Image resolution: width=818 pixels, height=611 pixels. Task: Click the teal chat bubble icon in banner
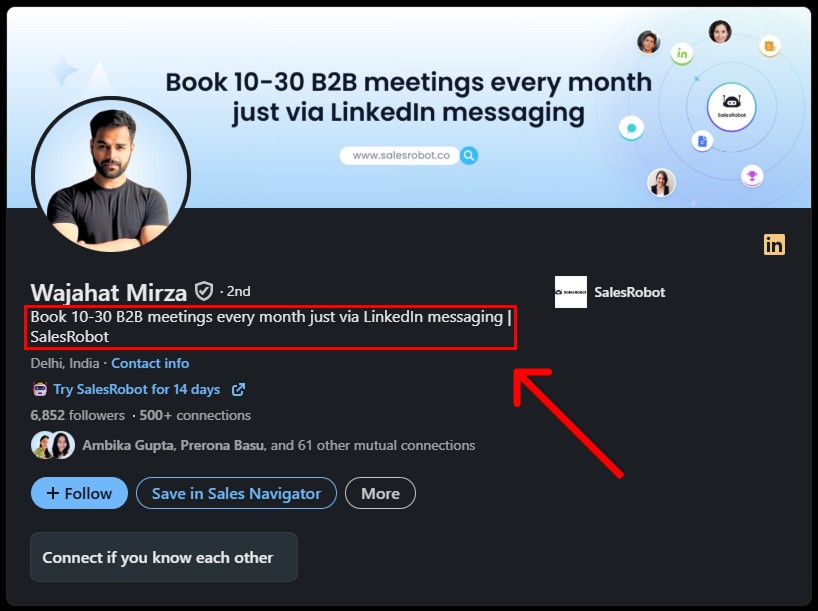tap(631, 128)
